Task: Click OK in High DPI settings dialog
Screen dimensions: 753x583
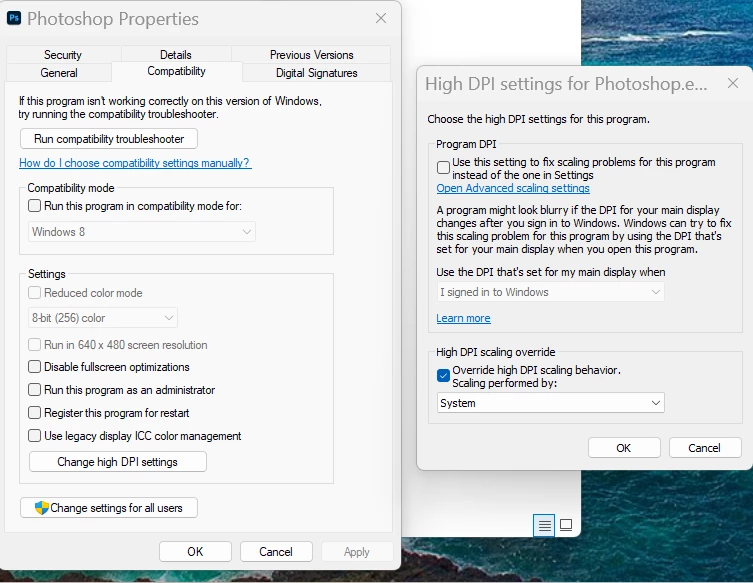Action: (x=624, y=448)
